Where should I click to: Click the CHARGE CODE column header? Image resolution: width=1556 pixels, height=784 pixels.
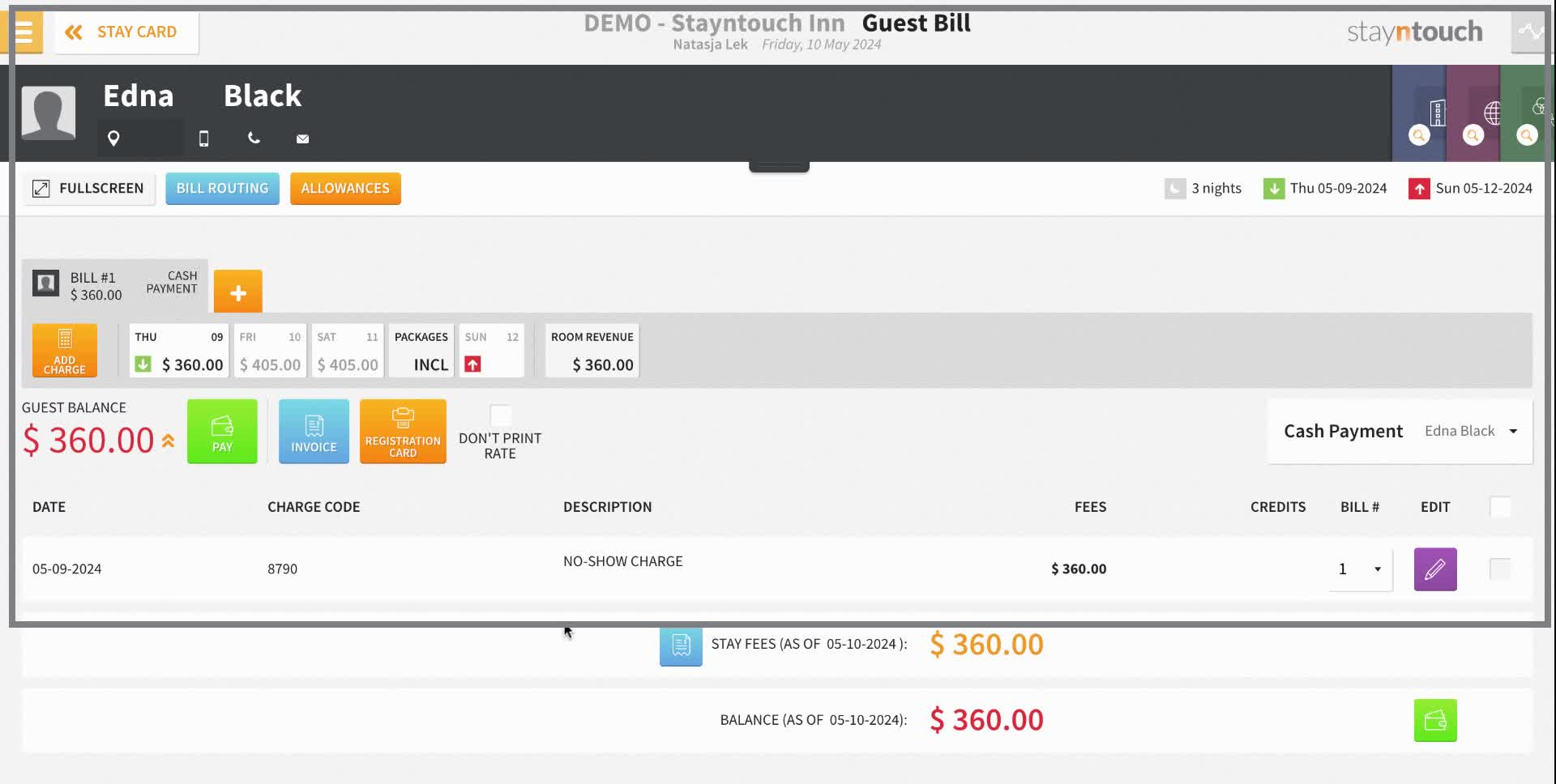[314, 507]
